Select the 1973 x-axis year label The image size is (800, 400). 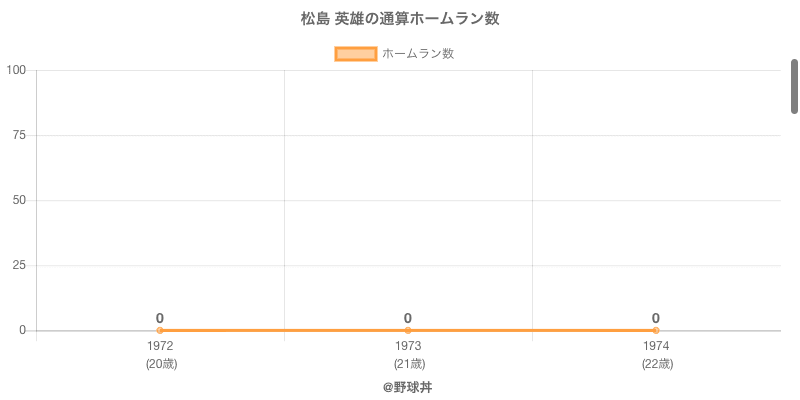408,346
